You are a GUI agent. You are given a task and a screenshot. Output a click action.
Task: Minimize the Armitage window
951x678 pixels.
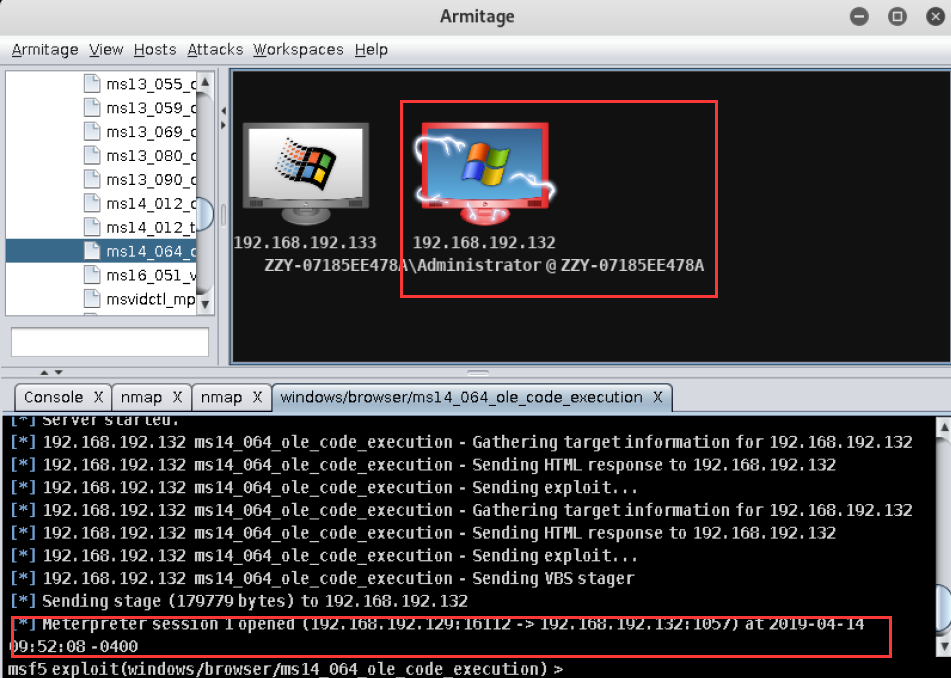tap(859, 16)
